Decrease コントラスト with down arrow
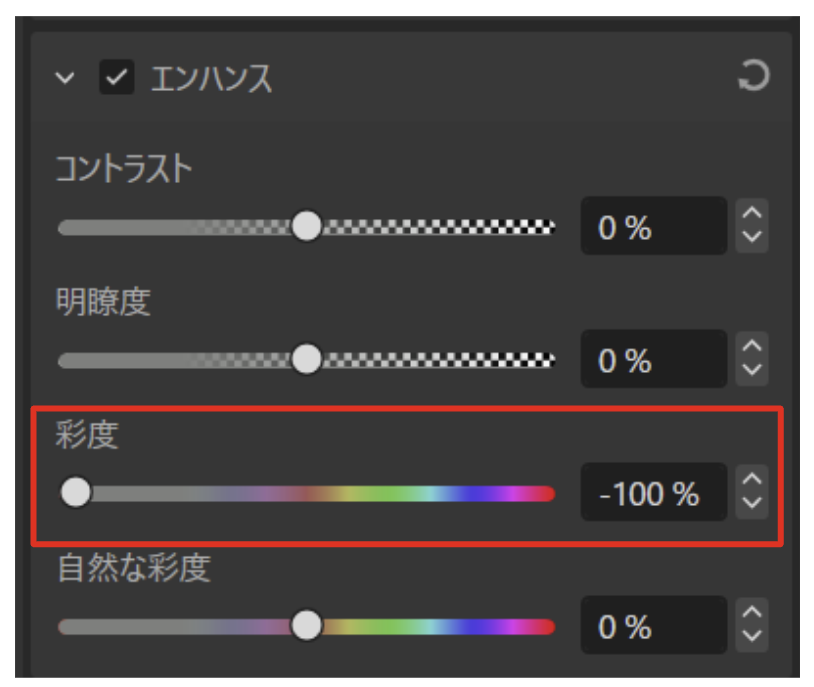 [752, 238]
